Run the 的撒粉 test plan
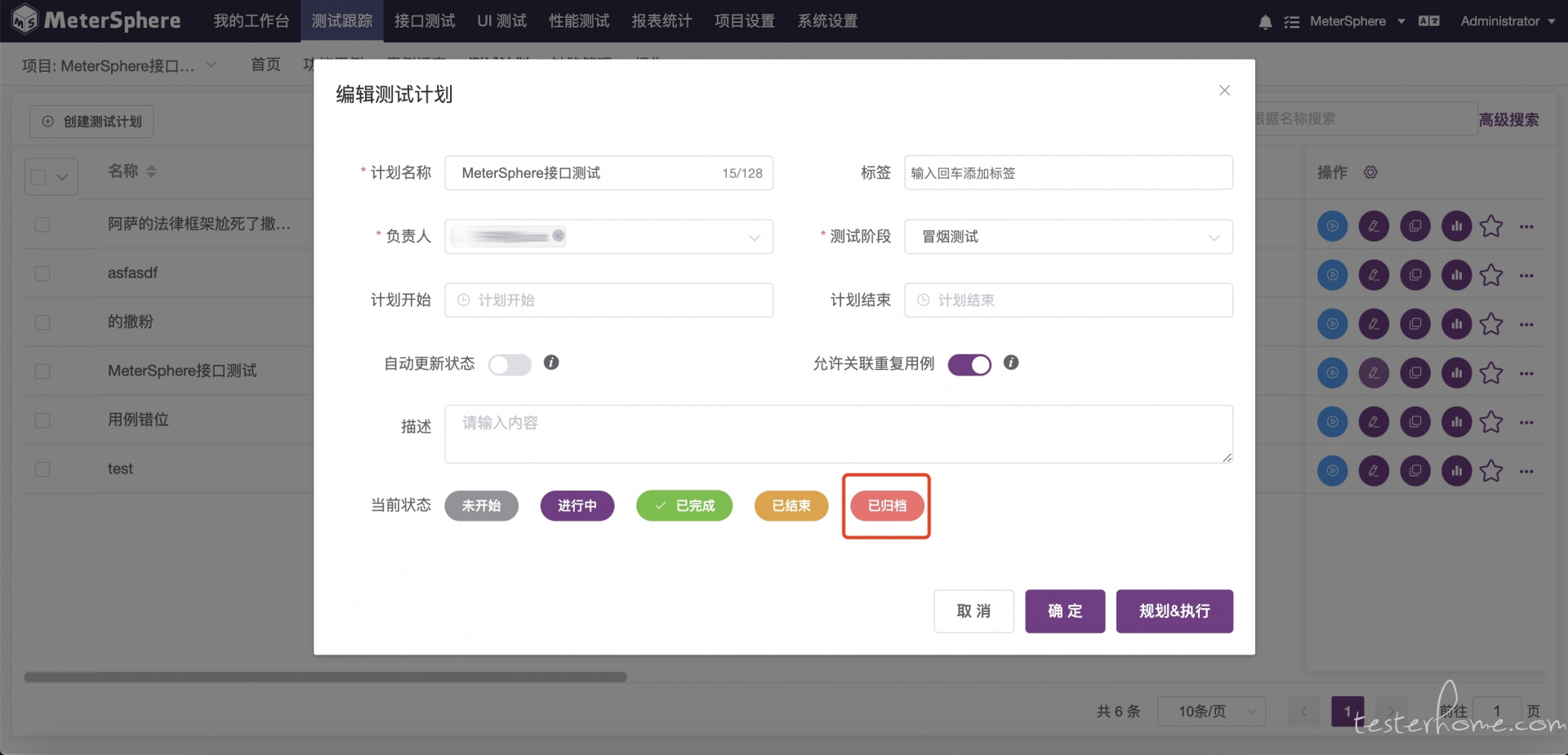Image resolution: width=1568 pixels, height=755 pixels. (x=1332, y=324)
